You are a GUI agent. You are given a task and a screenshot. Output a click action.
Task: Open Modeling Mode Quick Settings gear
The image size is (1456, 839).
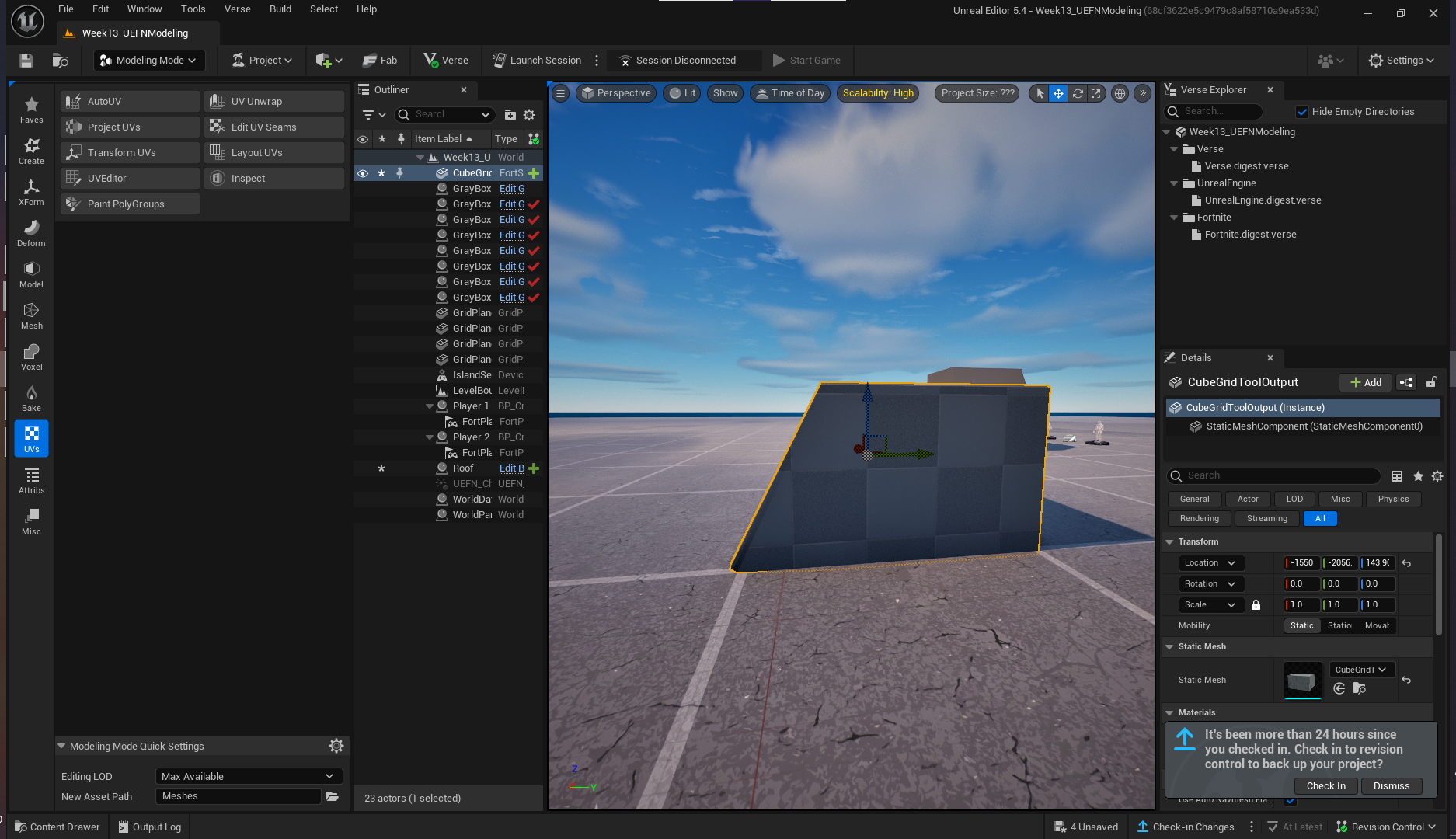coord(336,746)
